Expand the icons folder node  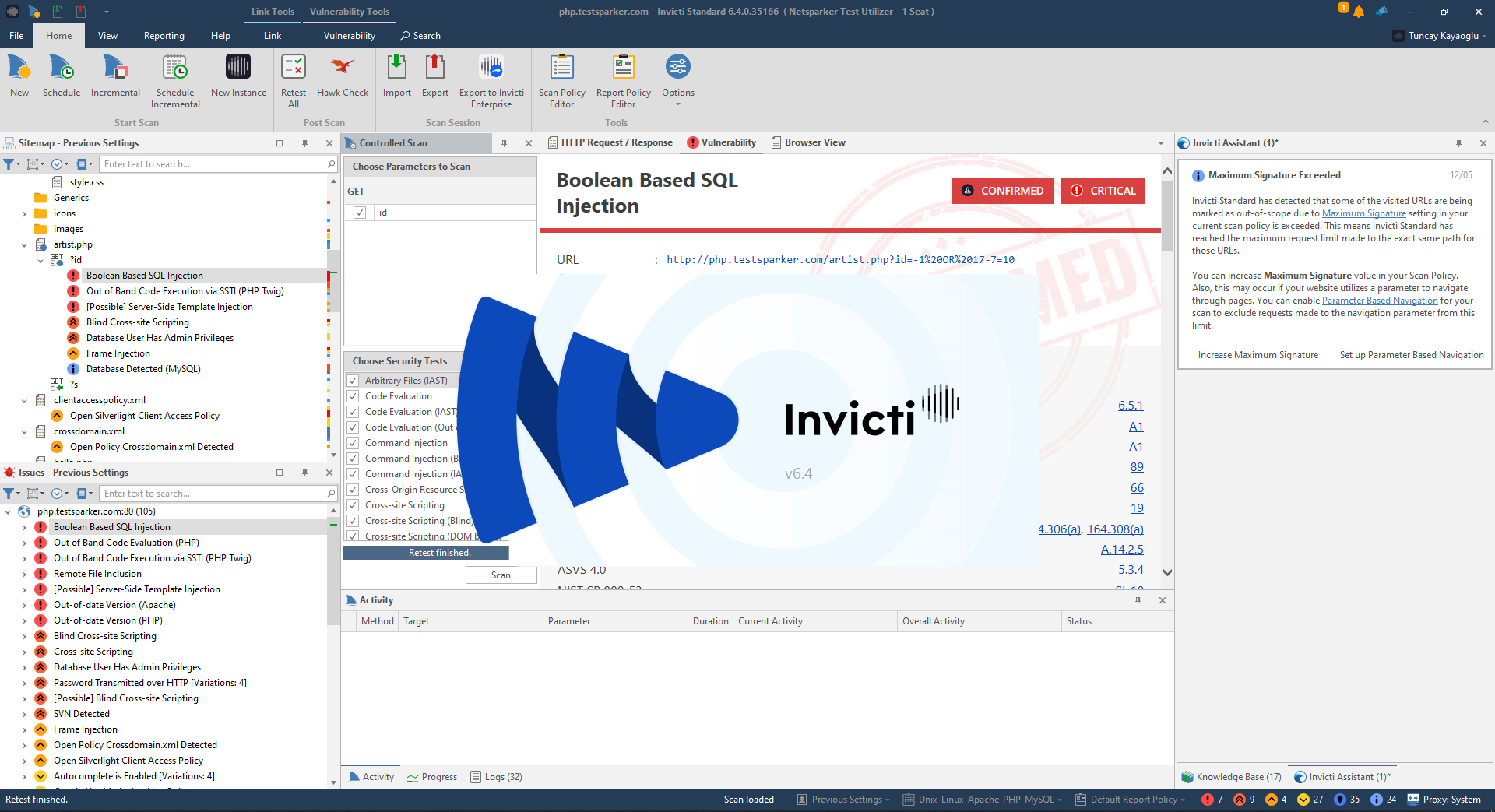(x=24, y=213)
